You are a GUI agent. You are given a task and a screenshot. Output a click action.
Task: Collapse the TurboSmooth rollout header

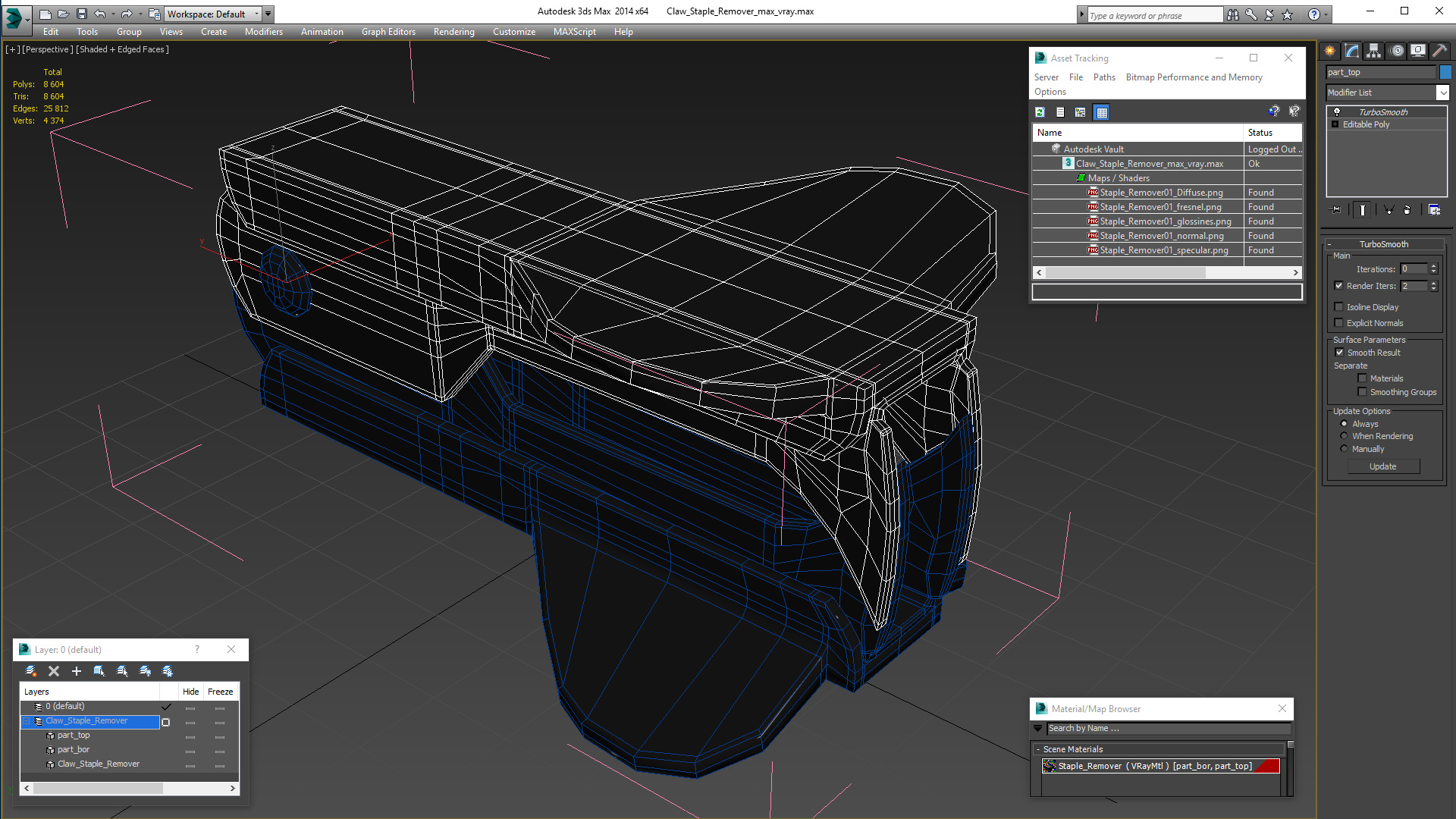pos(1383,244)
